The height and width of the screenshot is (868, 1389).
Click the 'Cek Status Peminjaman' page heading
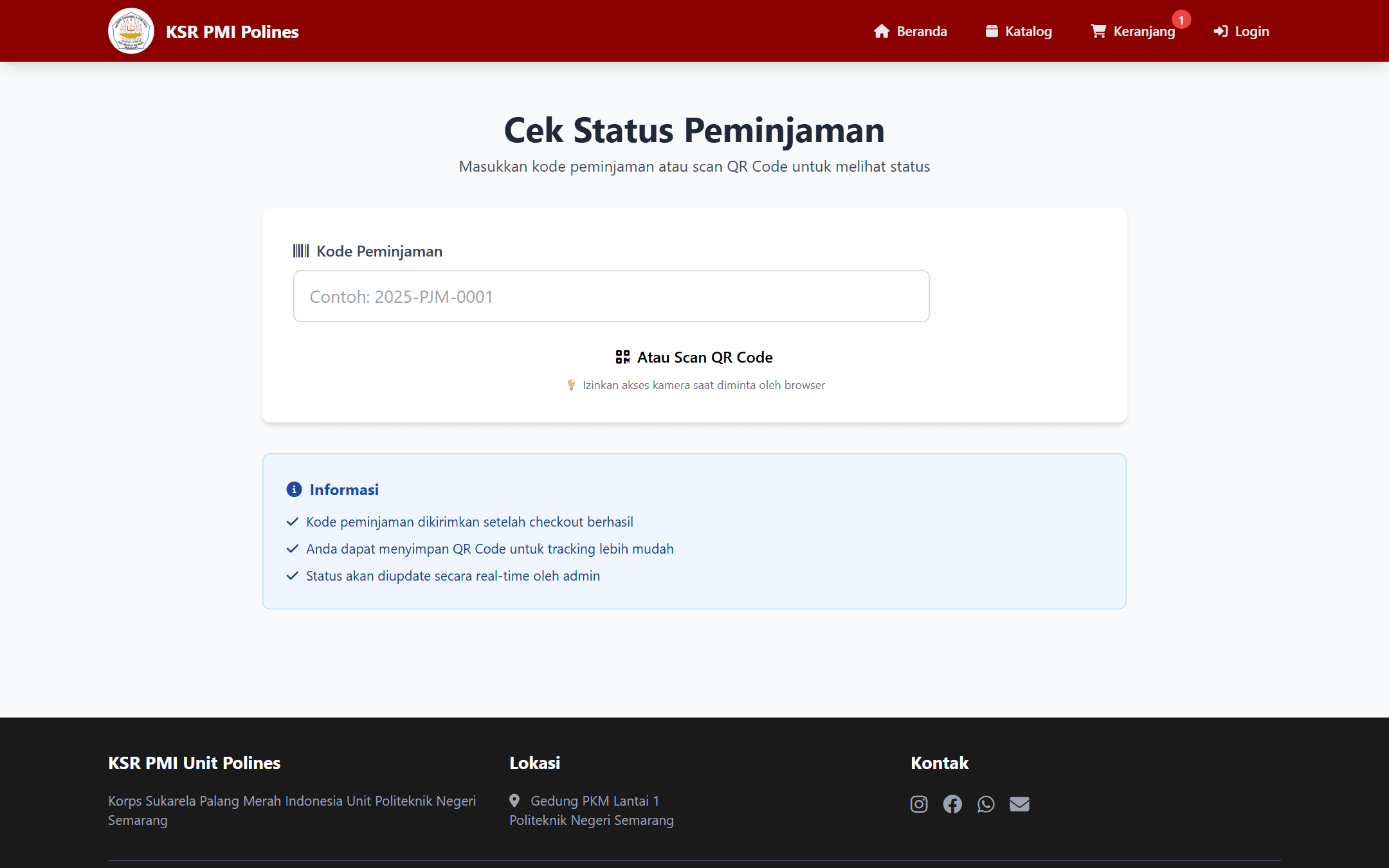tap(694, 130)
